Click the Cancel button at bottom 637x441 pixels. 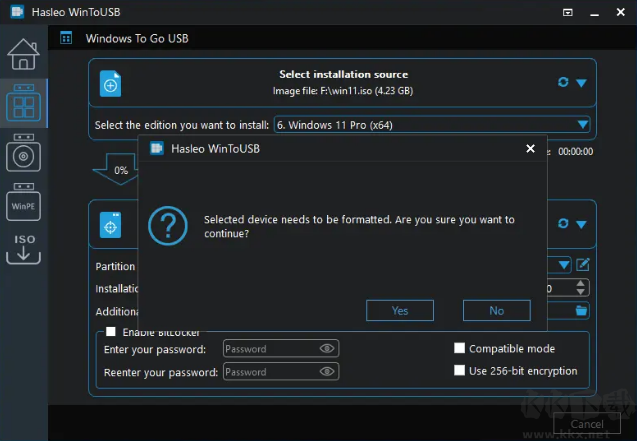(x=587, y=424)
